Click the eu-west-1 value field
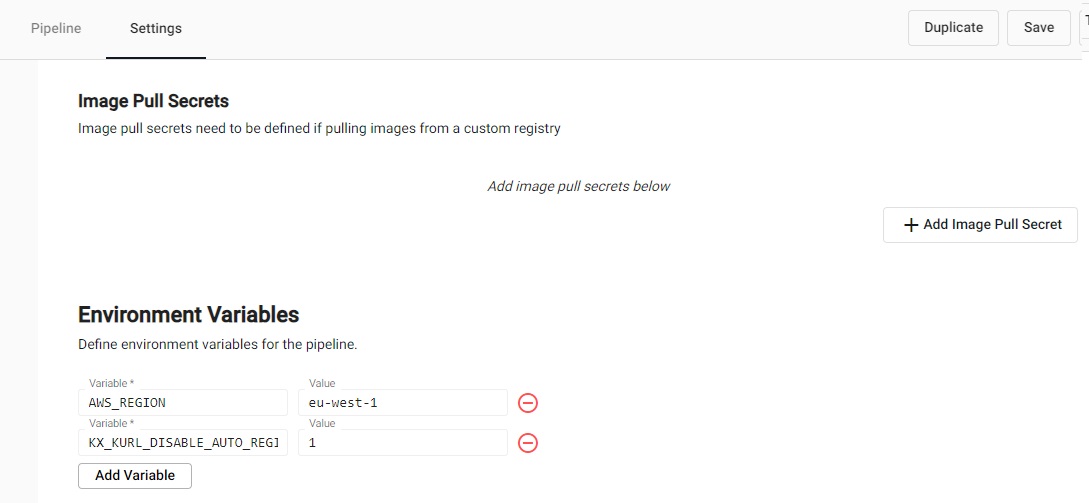This screenshot has width=1089, height=503. pos(403,403)
